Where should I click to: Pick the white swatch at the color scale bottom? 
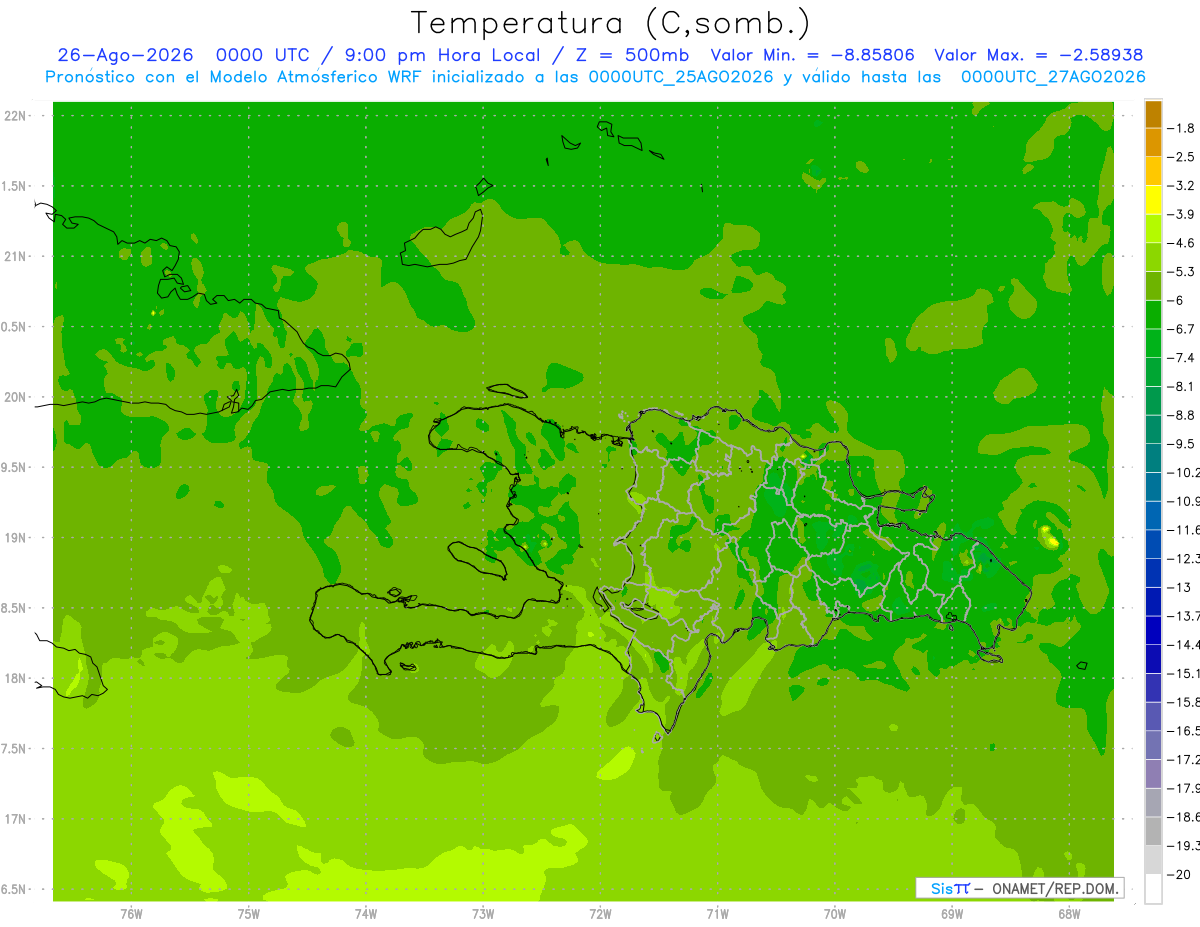pos(1153,889)
